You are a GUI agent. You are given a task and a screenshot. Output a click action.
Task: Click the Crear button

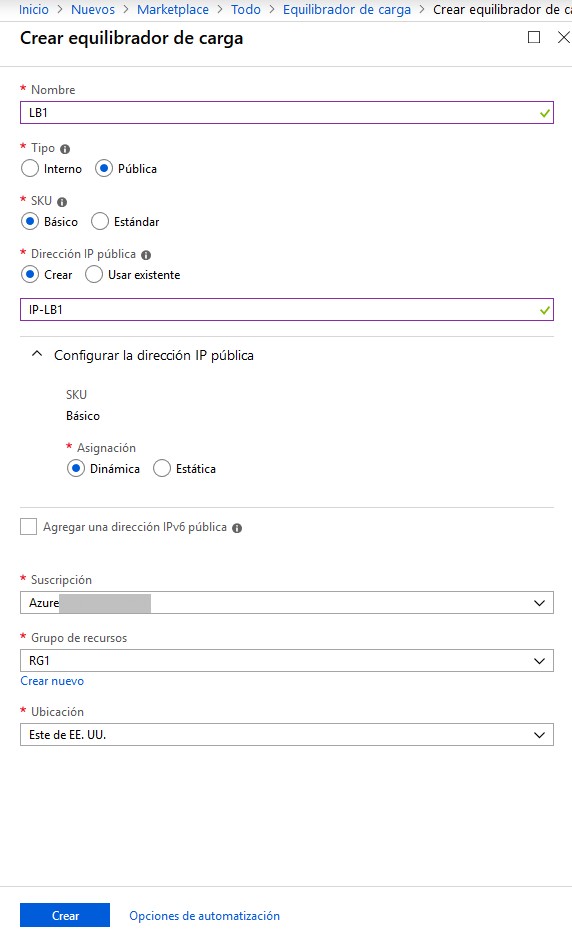(x=65, y=915)
